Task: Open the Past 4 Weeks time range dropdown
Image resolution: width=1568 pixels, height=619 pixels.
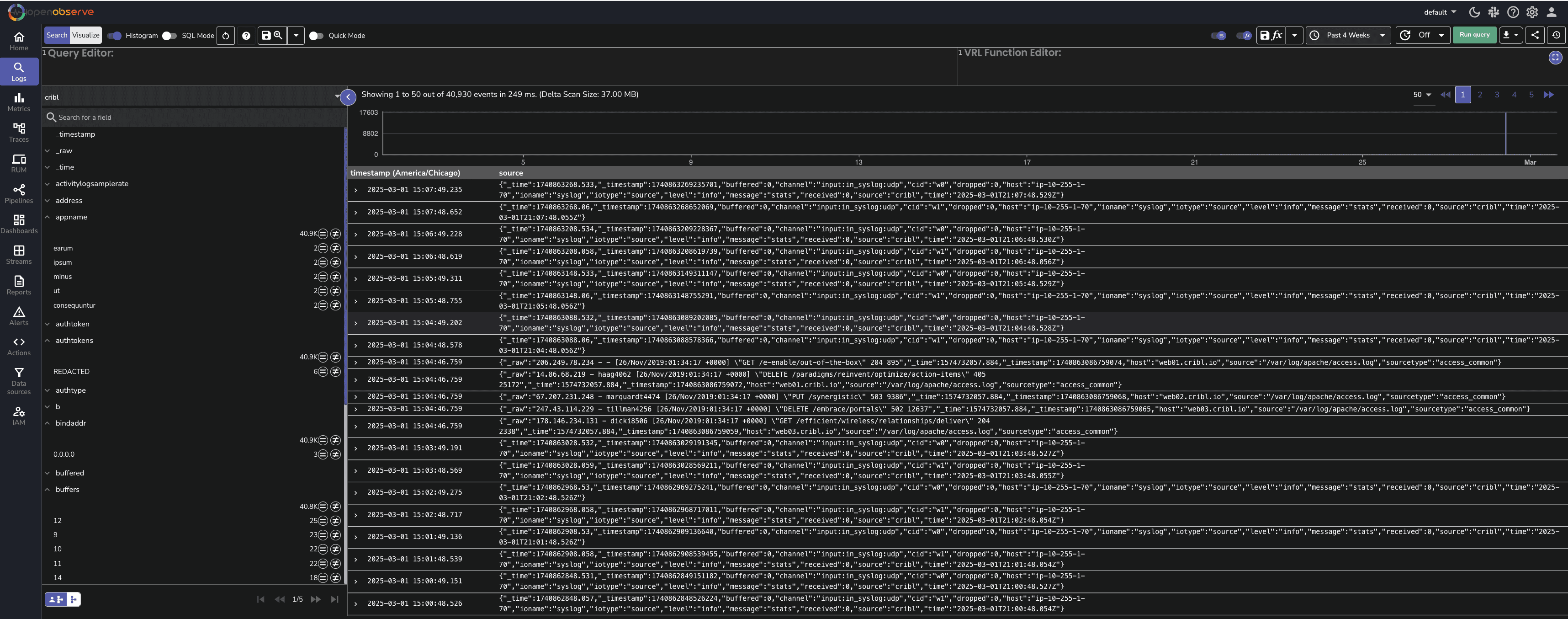Action: click(1348, 35)
